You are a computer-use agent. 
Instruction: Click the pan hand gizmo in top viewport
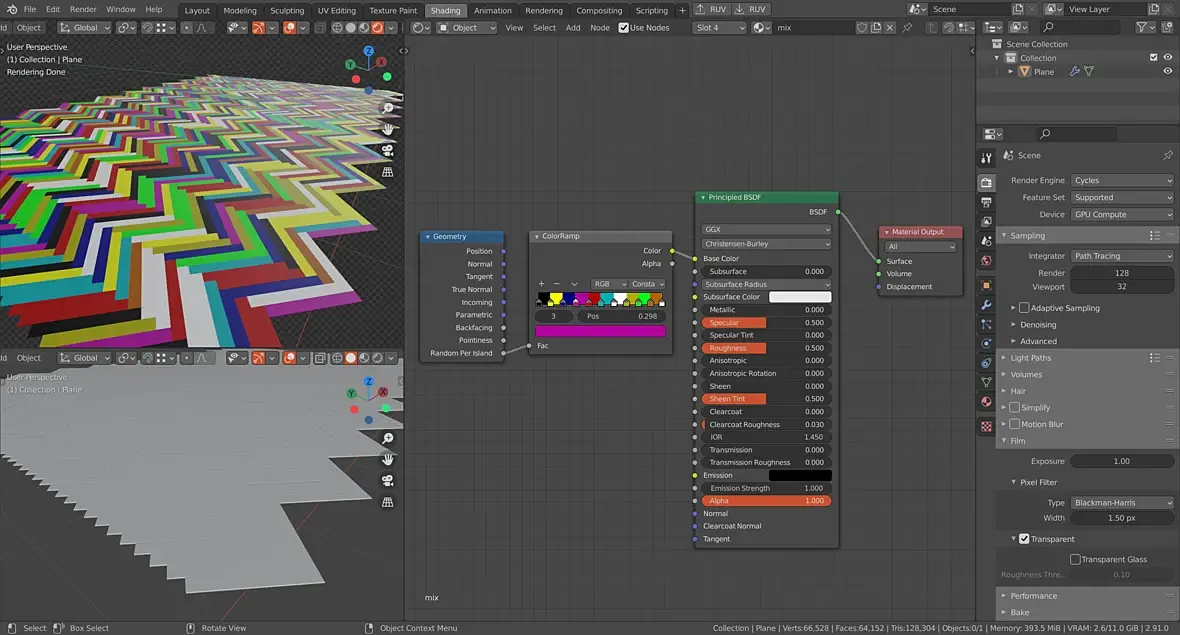click(388, 129)
